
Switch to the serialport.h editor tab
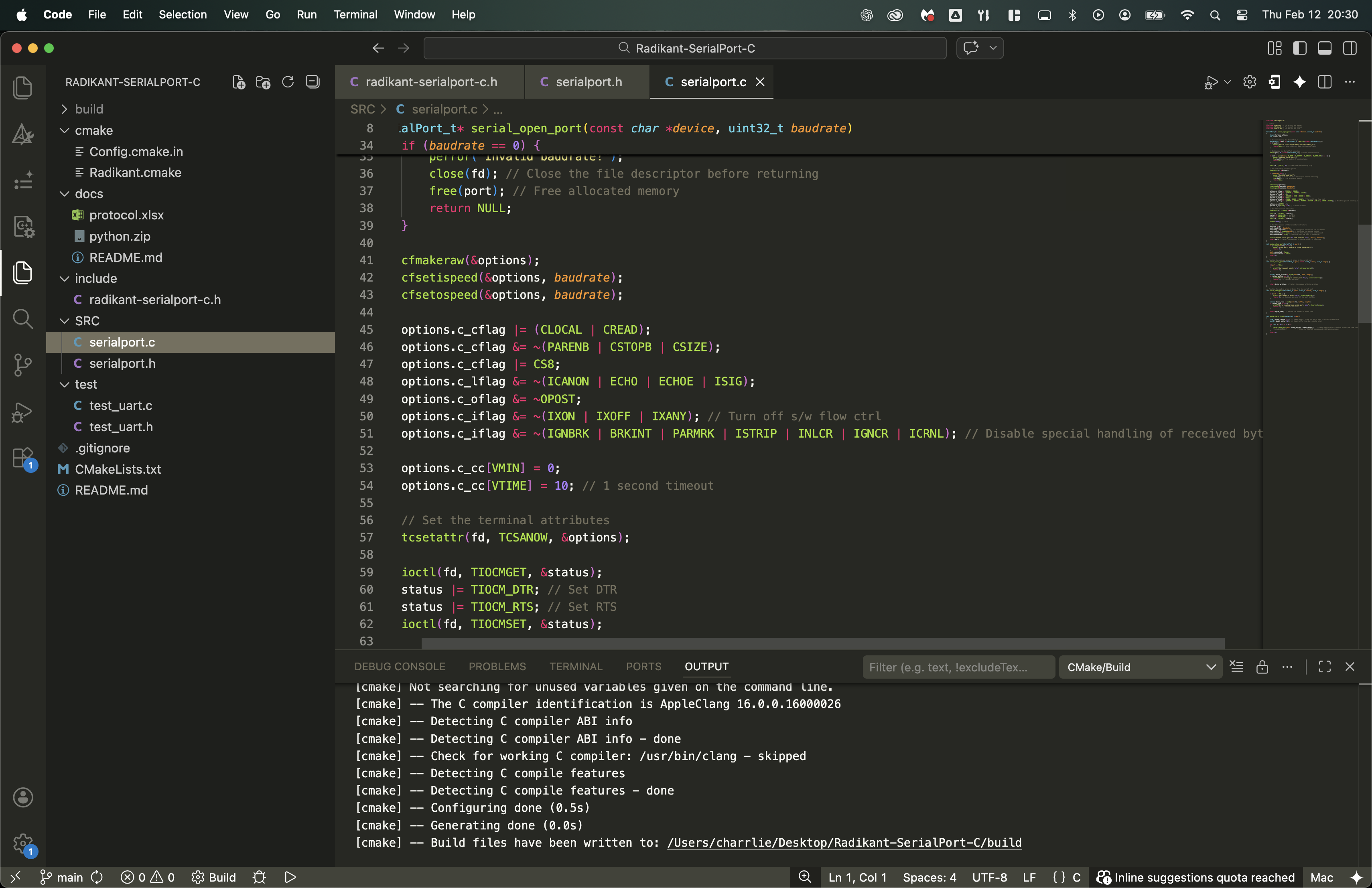[587, 82]
